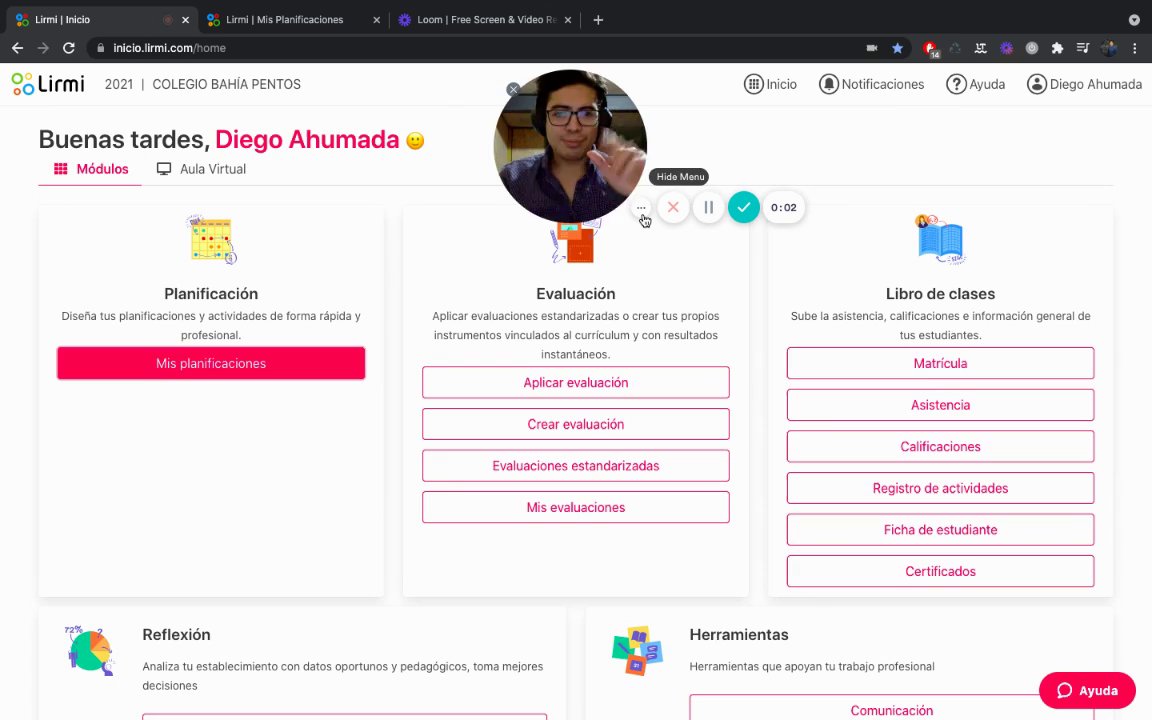Finish recording with the green checkmark
The width and height of the screenshot is (1152, 720).
tap(744, 207)
